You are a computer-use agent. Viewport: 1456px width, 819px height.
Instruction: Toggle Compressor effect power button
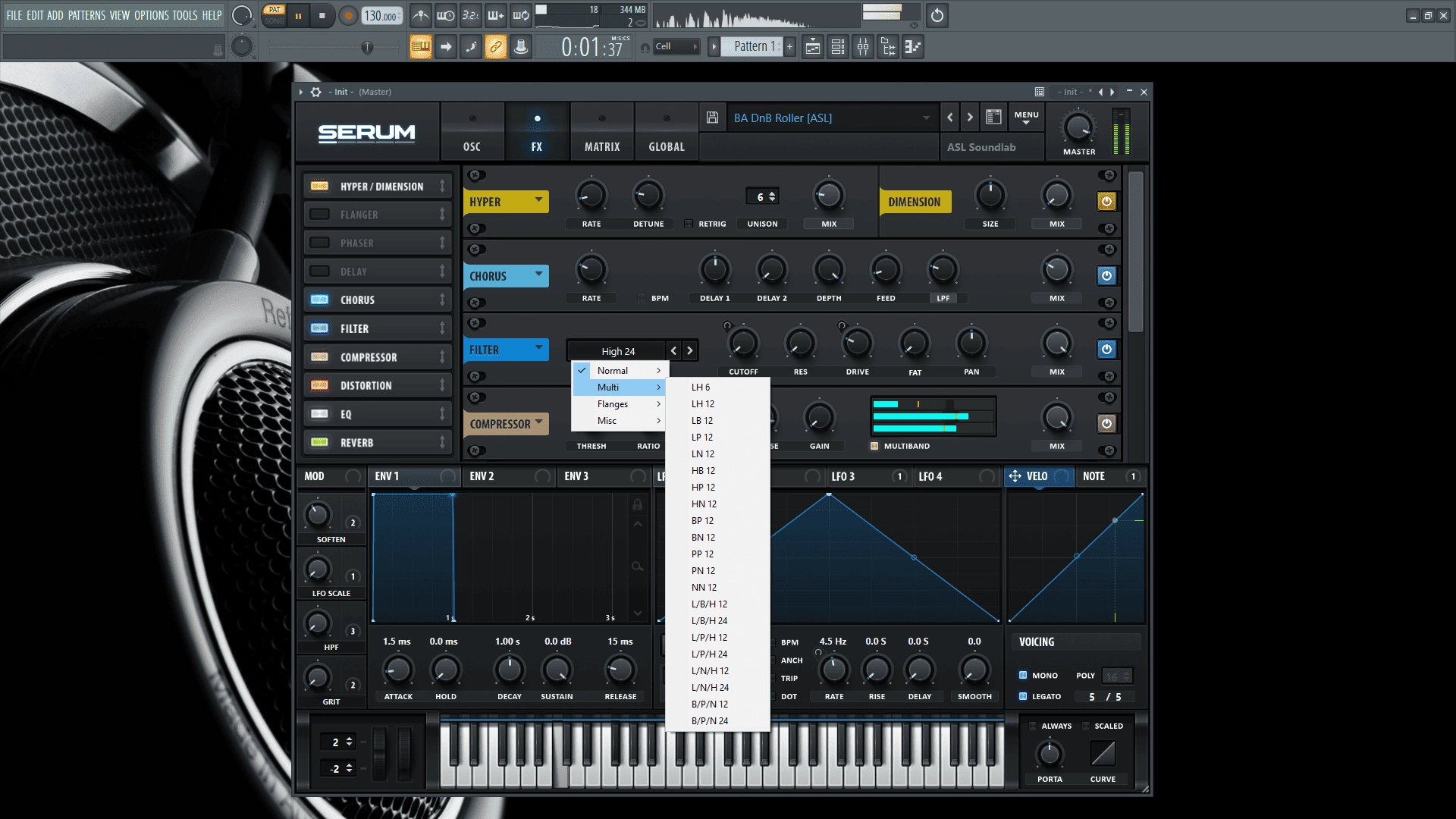click(1106, 423)
